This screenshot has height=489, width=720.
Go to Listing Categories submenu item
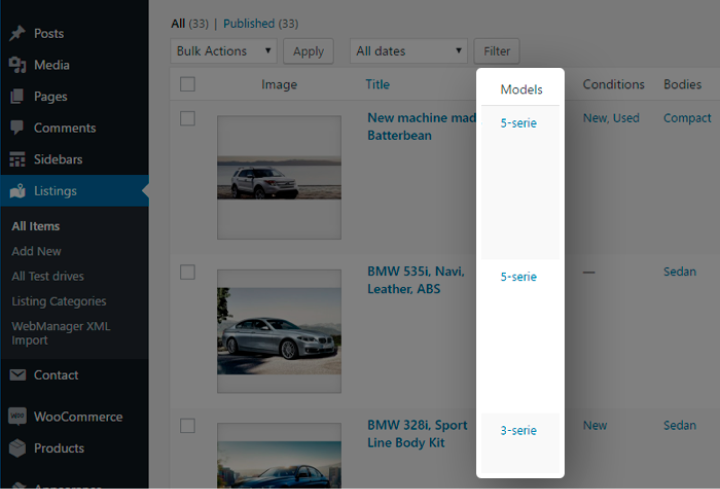(59, 301)
